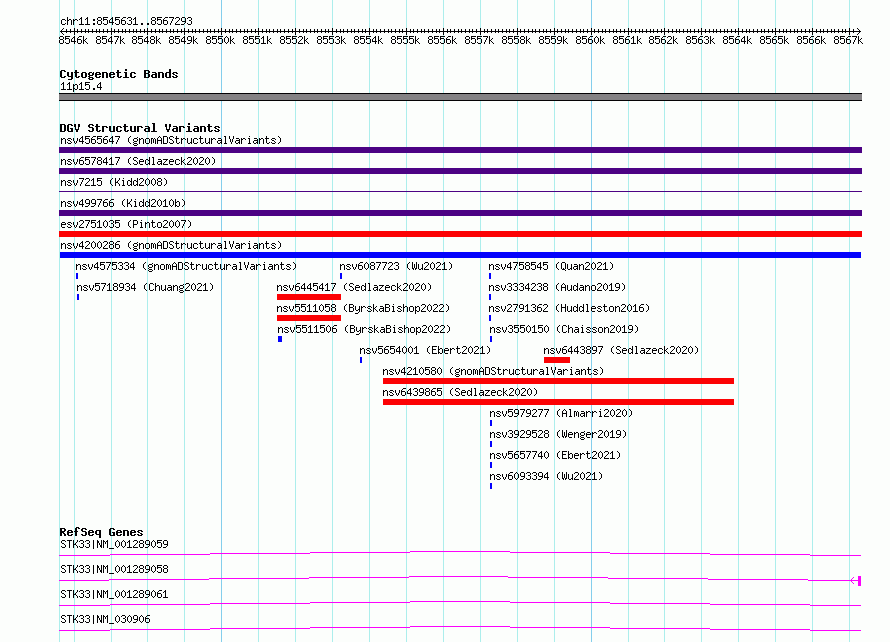890x642 pixels.
Task: Click the 8550k ruler tick label
Action: click(220, 40)
